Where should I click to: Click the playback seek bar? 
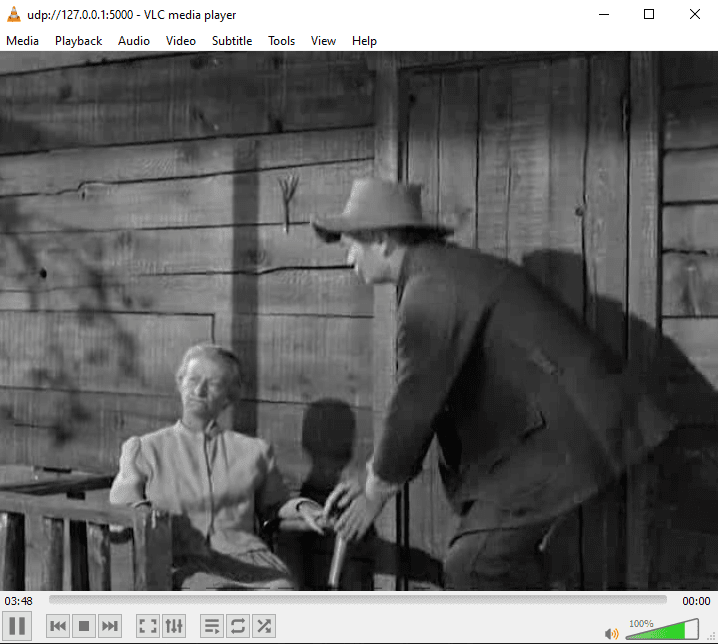[358, 600]
